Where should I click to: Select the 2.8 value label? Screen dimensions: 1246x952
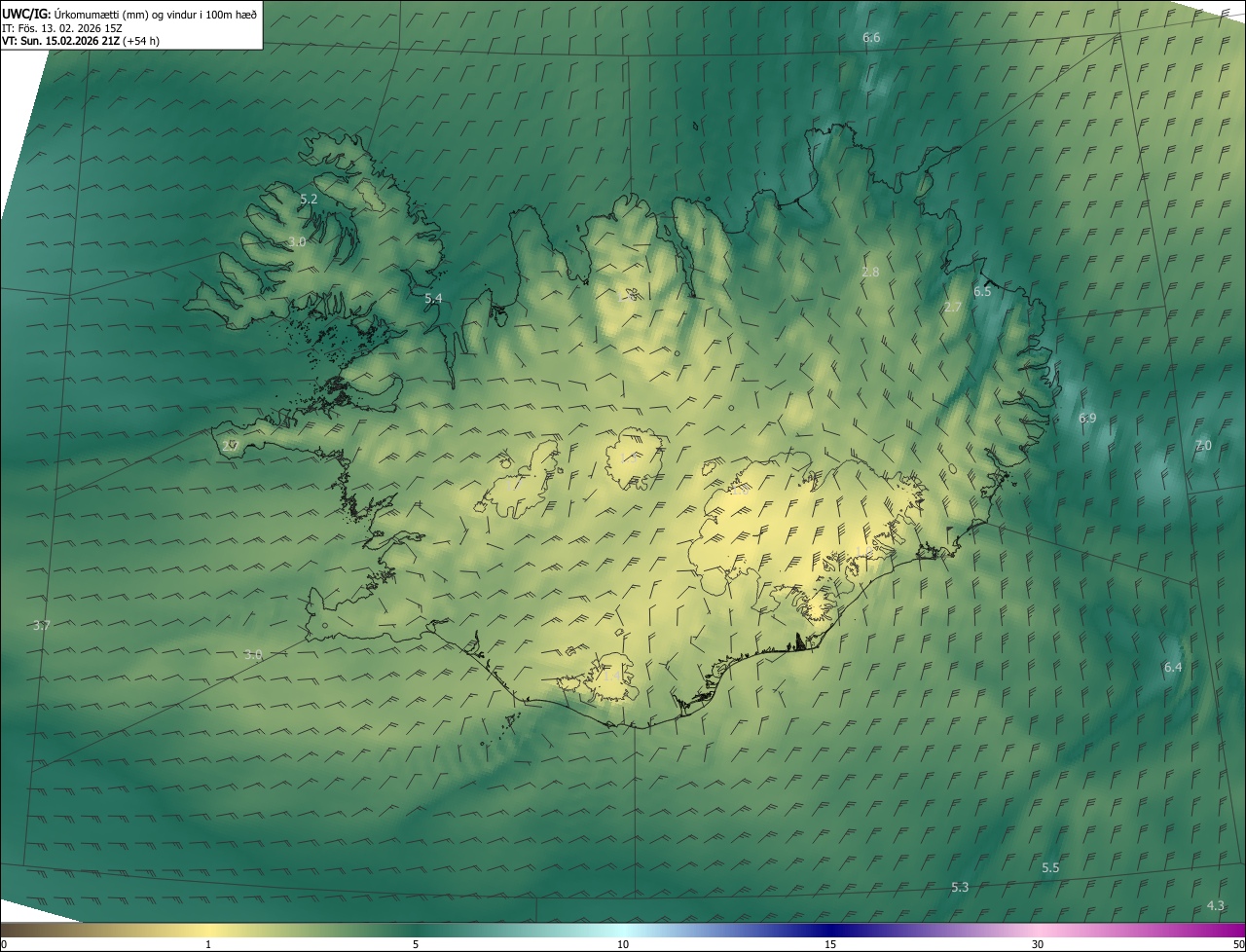click(x=870, y=273)
